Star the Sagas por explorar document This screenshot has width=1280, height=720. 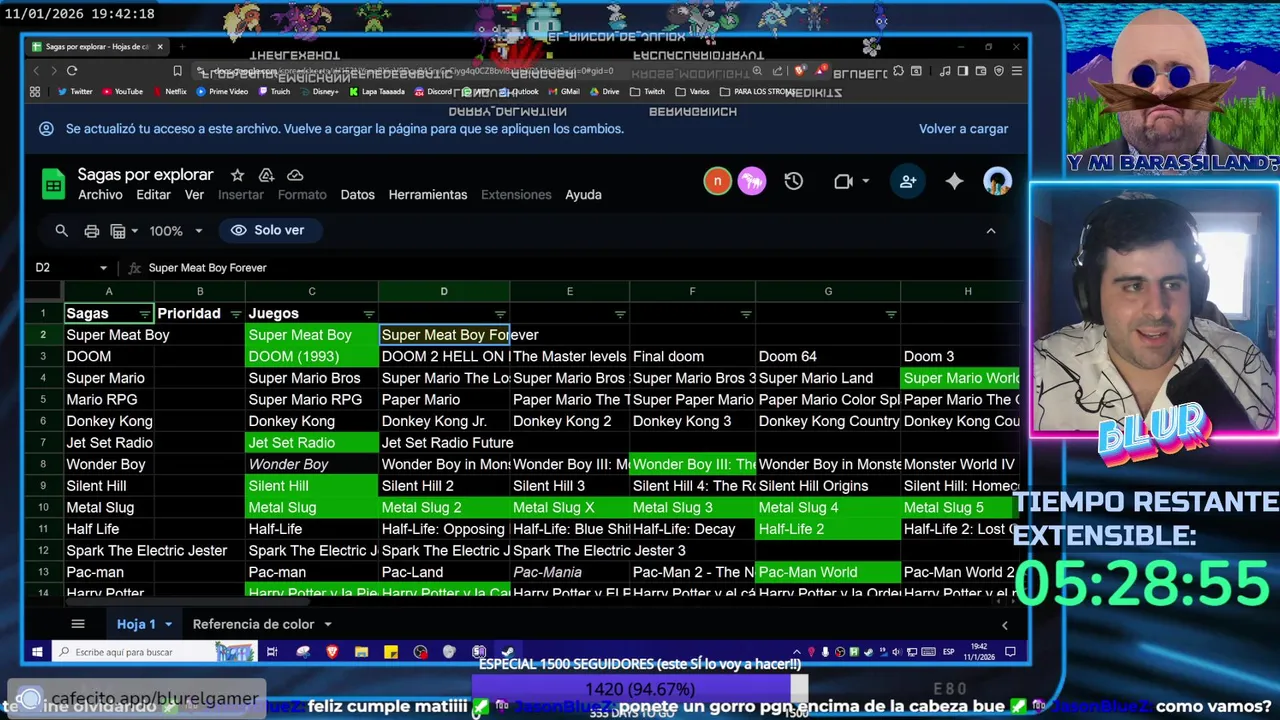pyautogui.click(x=237, y=175)
